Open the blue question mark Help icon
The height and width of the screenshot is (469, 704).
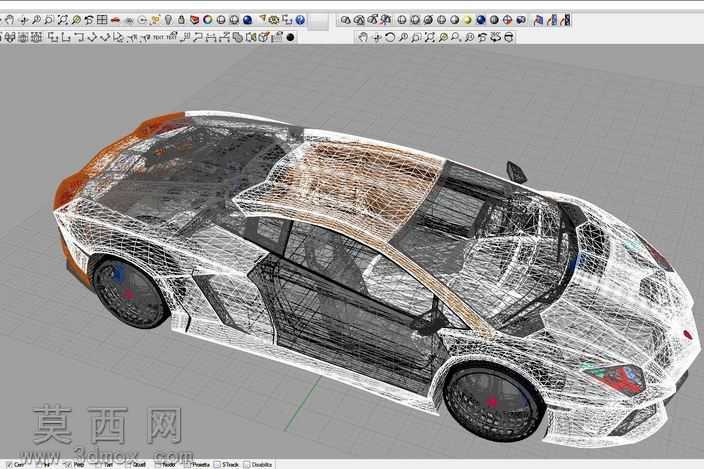pos(300,20)
